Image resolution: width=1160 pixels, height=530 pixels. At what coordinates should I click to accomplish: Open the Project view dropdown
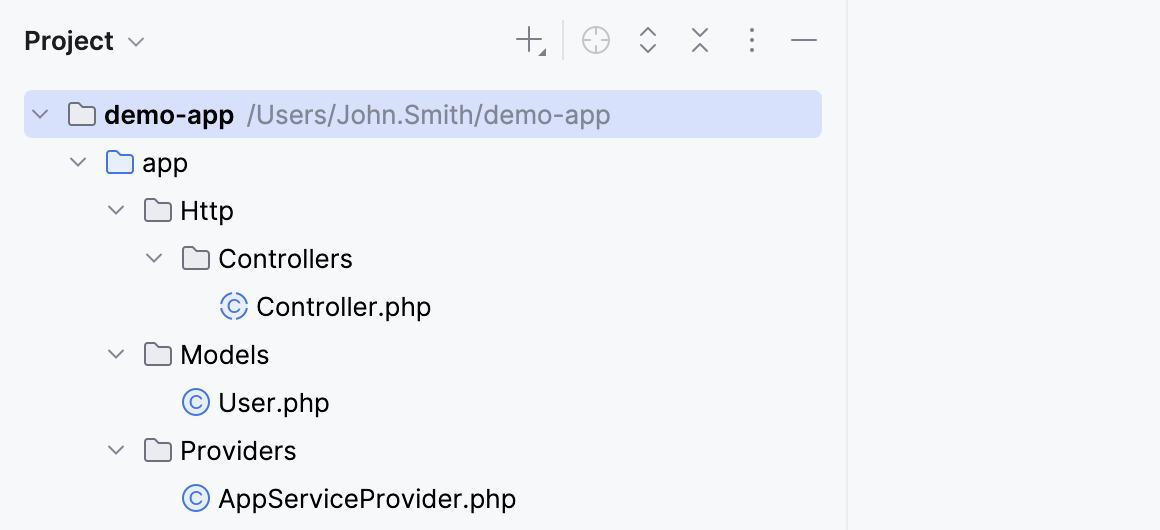(x=137, y=42)
